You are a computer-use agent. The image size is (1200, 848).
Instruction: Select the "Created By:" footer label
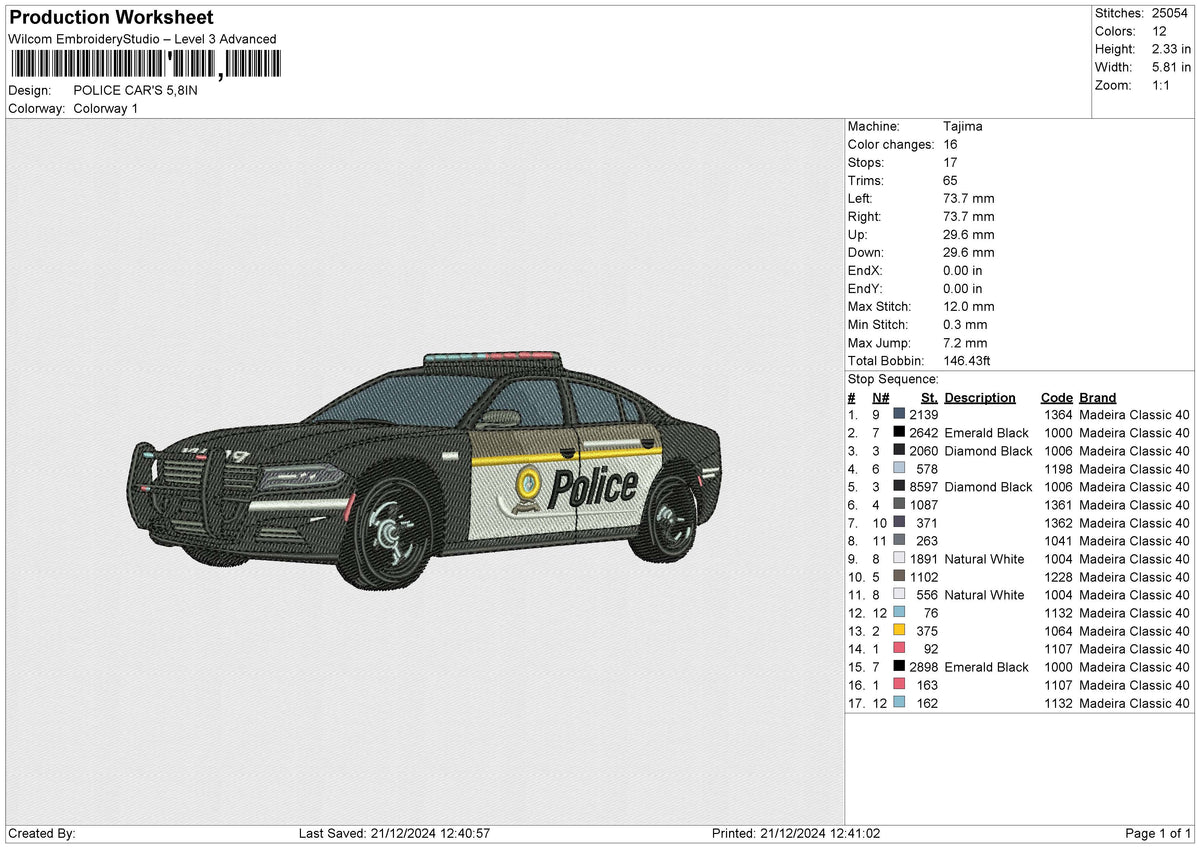tap(41, 833)
